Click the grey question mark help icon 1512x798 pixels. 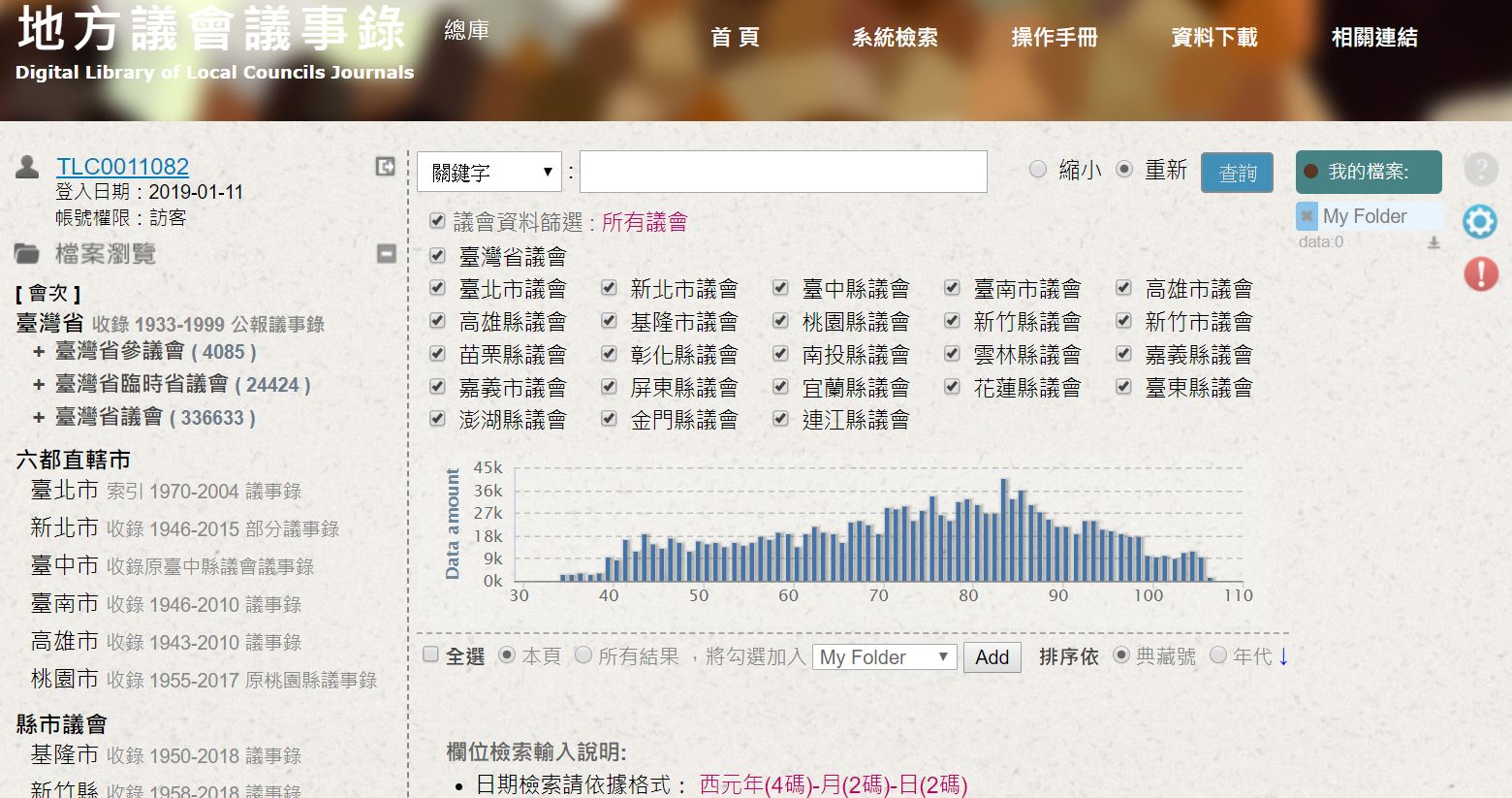[1480, 170]
